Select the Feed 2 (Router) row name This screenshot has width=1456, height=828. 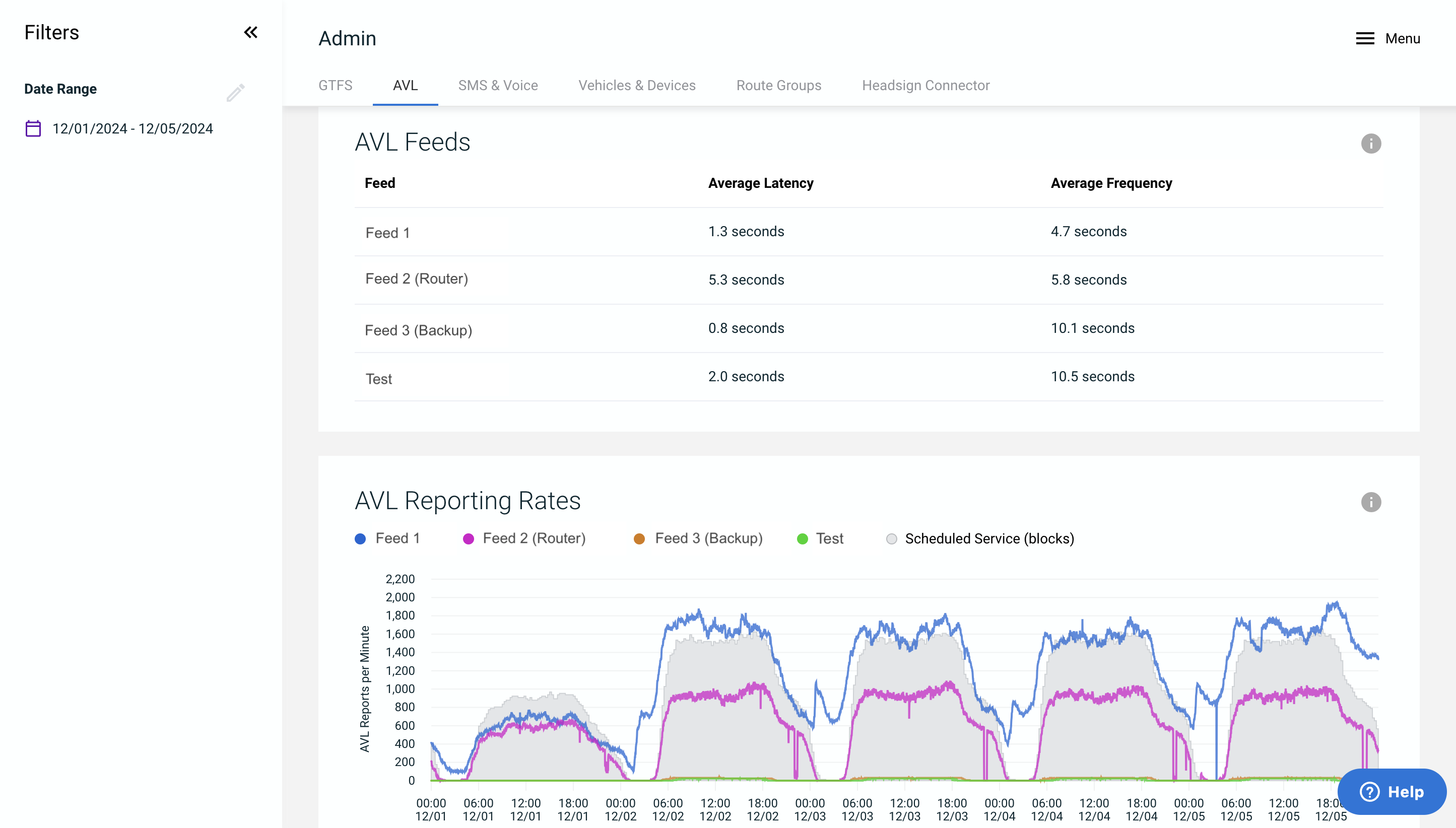point(416,279)
